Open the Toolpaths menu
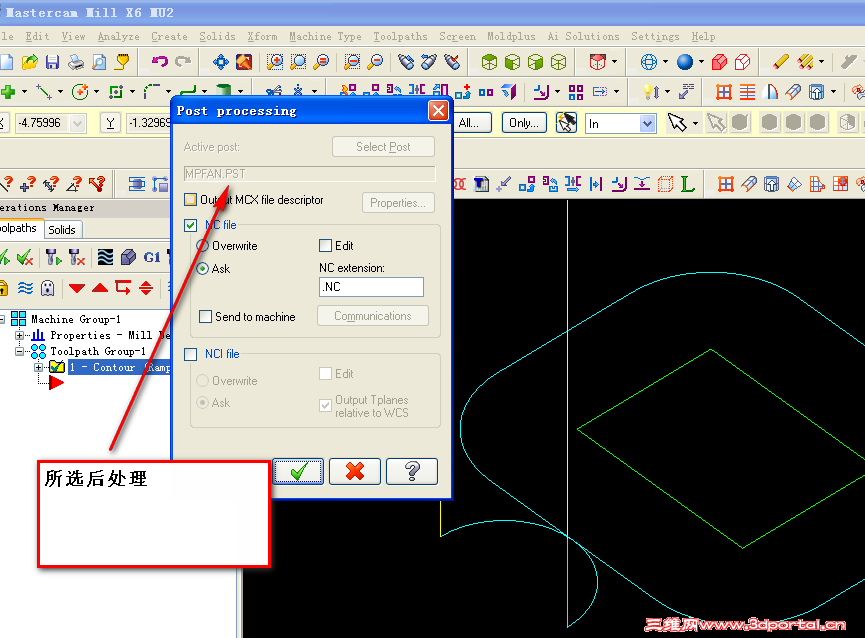This screenshot has width=865, height=638. 400,36
